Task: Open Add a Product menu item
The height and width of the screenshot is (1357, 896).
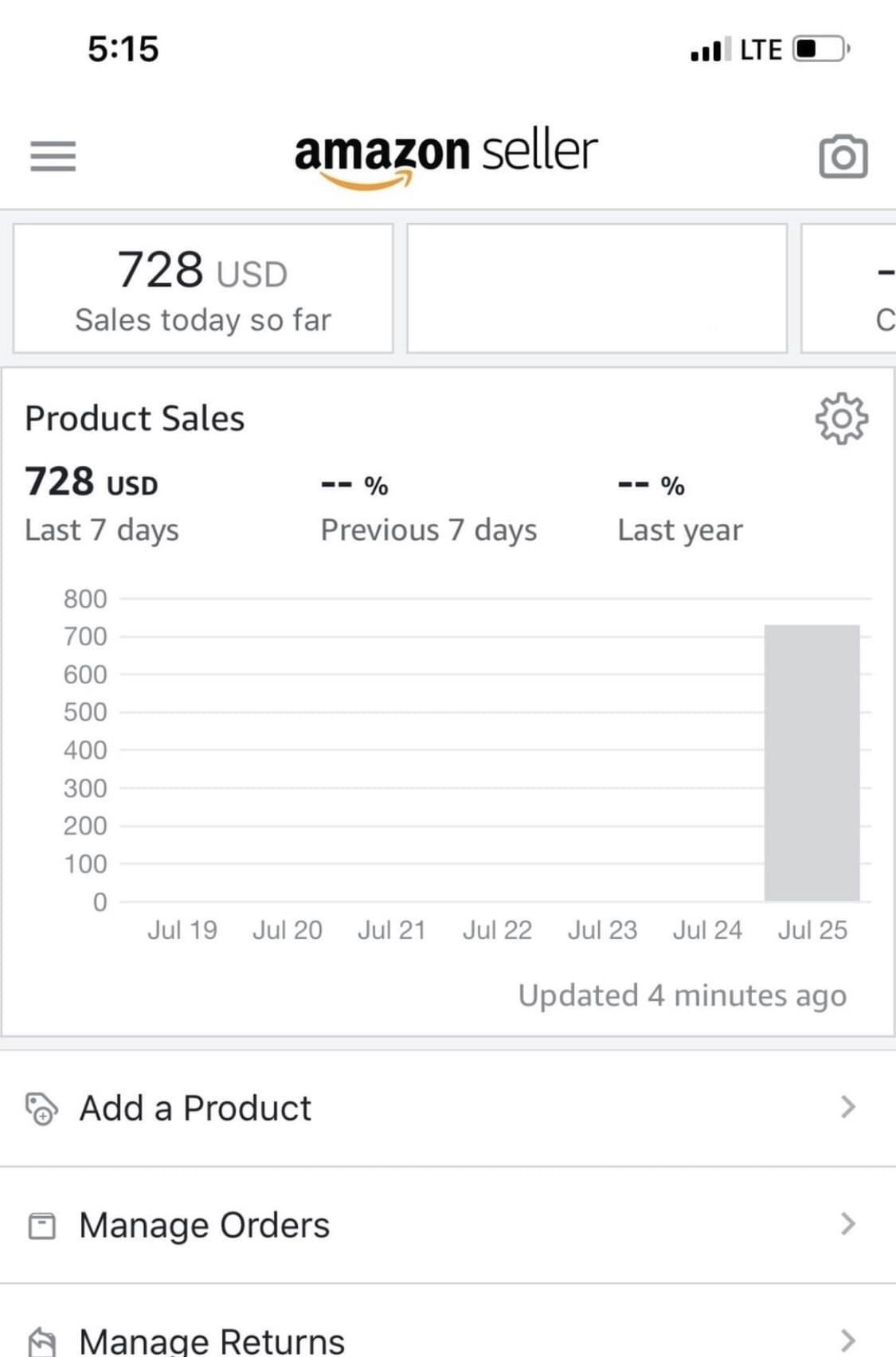Action: 196,1109
